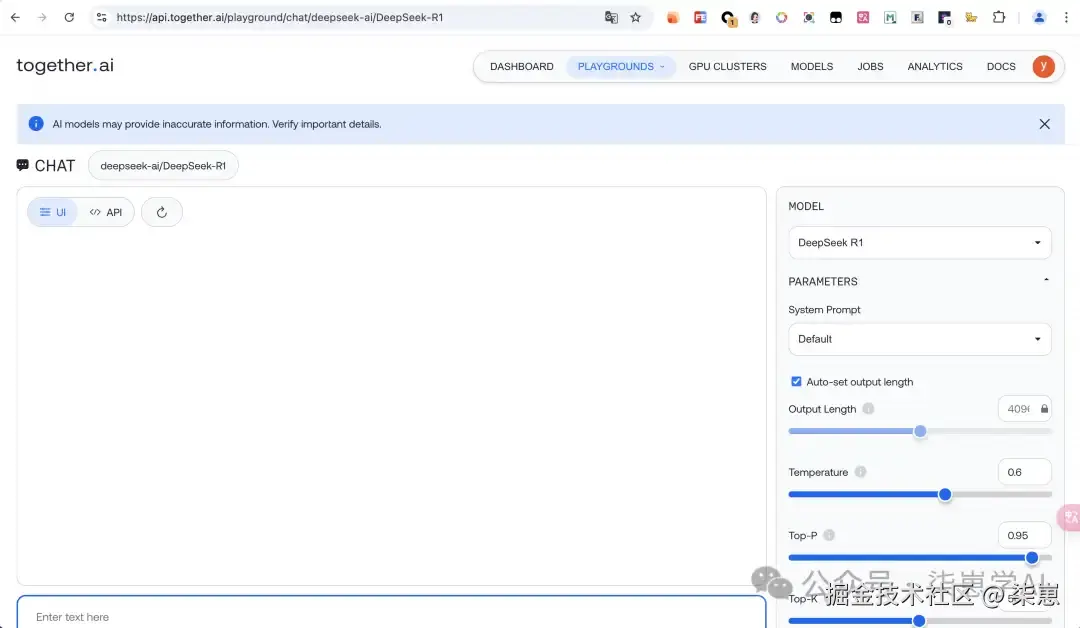
Task: Click the Top-P value field 0.95
Action: pyautogui.click(x=1024, y=536)
